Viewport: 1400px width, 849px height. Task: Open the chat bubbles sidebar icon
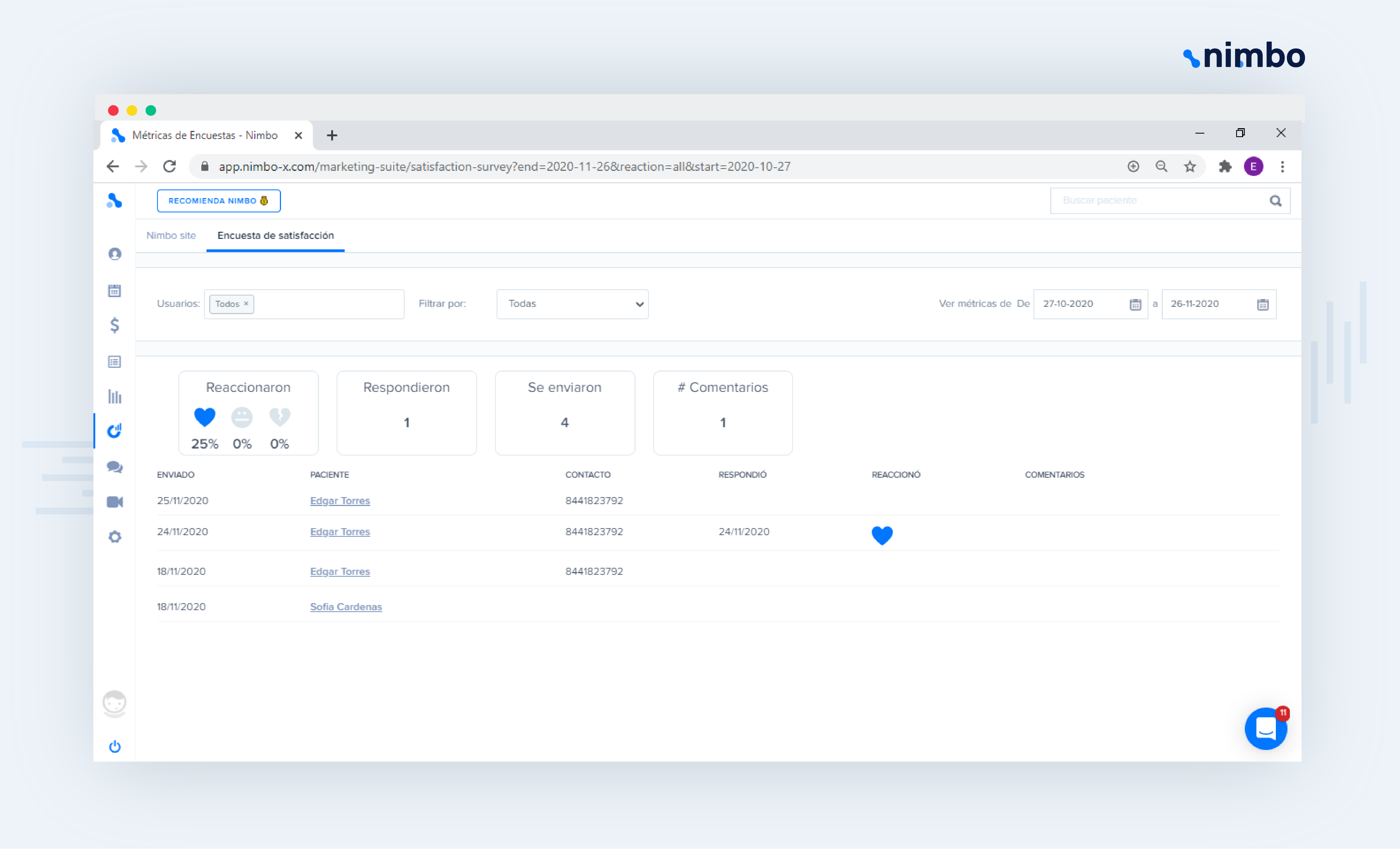(x=114, y=467)
